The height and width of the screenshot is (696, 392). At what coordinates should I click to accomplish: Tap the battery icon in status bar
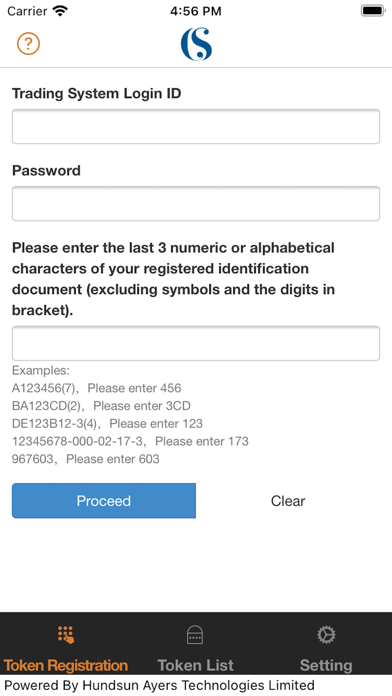pyautogui.click(x=372, y=11)
